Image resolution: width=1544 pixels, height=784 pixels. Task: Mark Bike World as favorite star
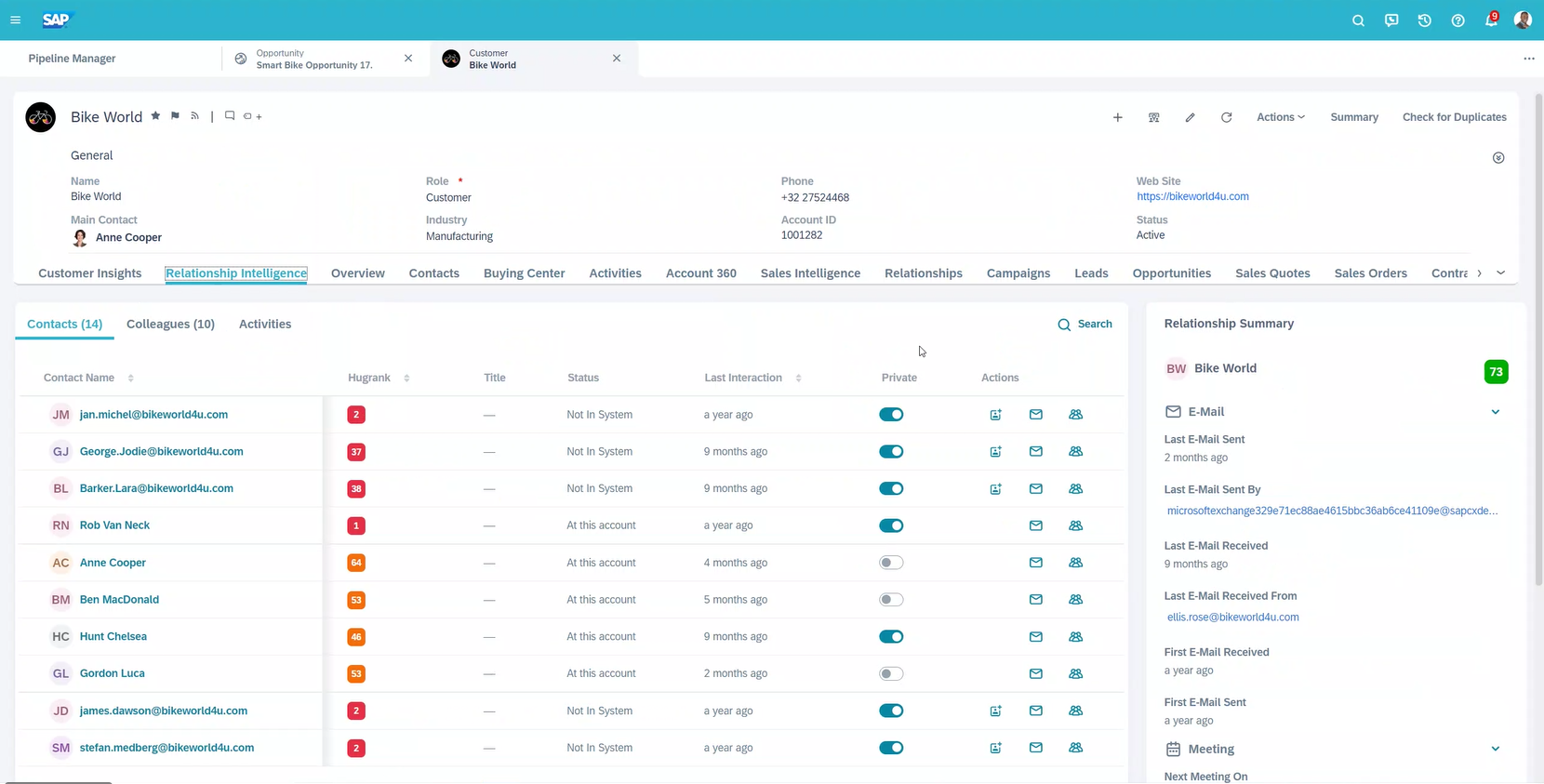click(155, 116)
